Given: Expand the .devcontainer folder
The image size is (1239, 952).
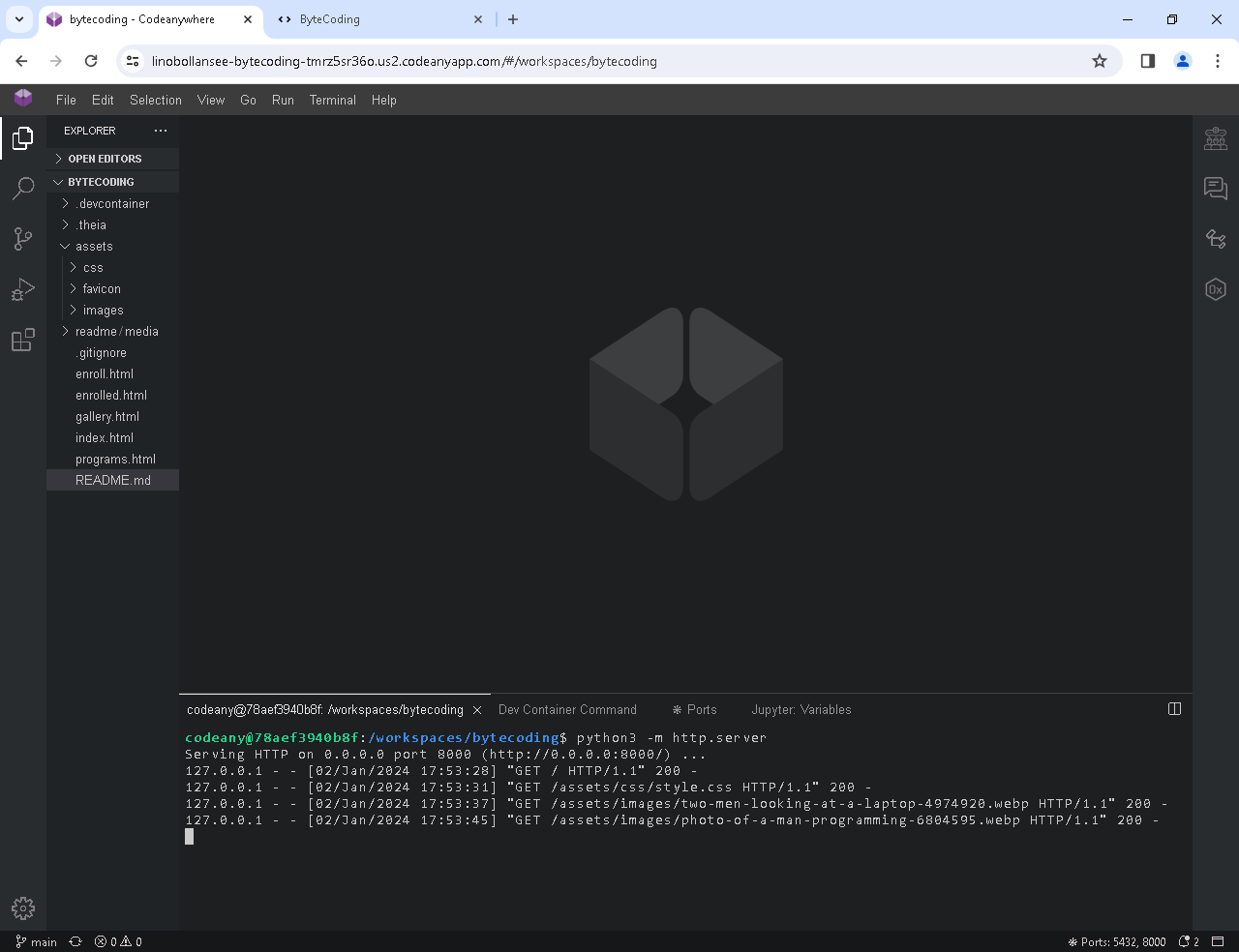Looking at the screenshot, I should click(112, 203).
